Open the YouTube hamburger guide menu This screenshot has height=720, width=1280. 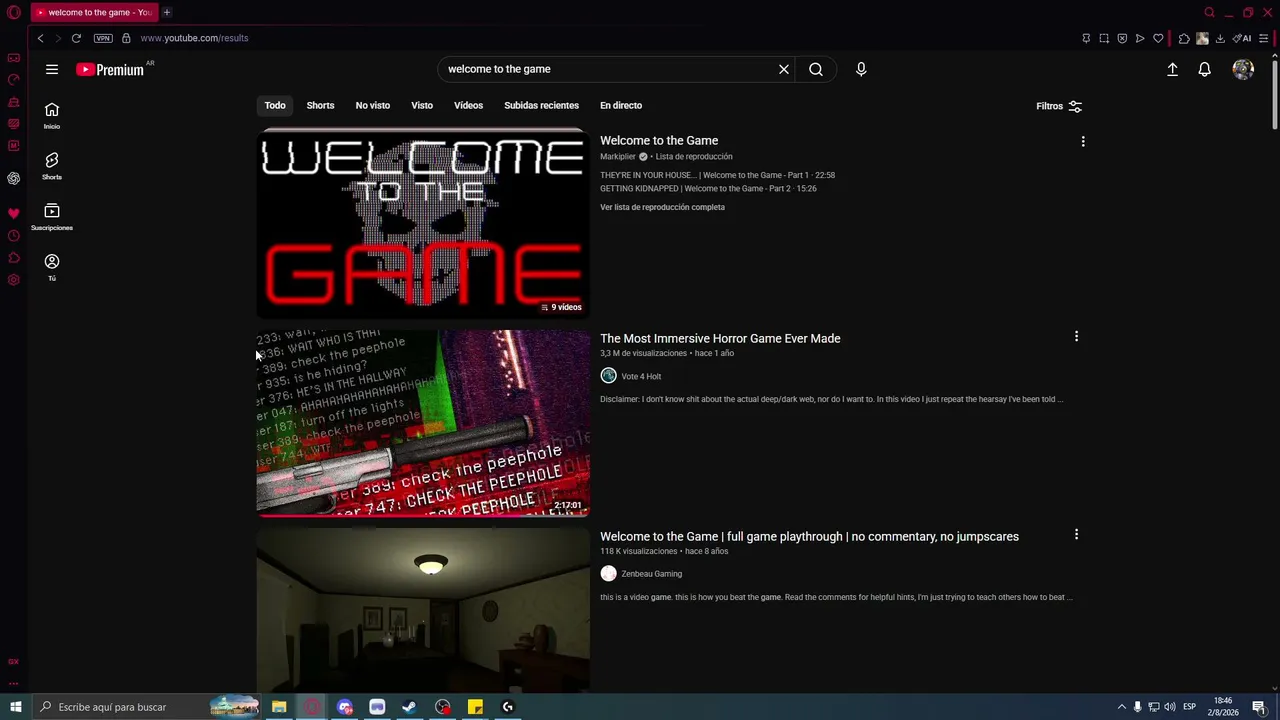(52, 69)
